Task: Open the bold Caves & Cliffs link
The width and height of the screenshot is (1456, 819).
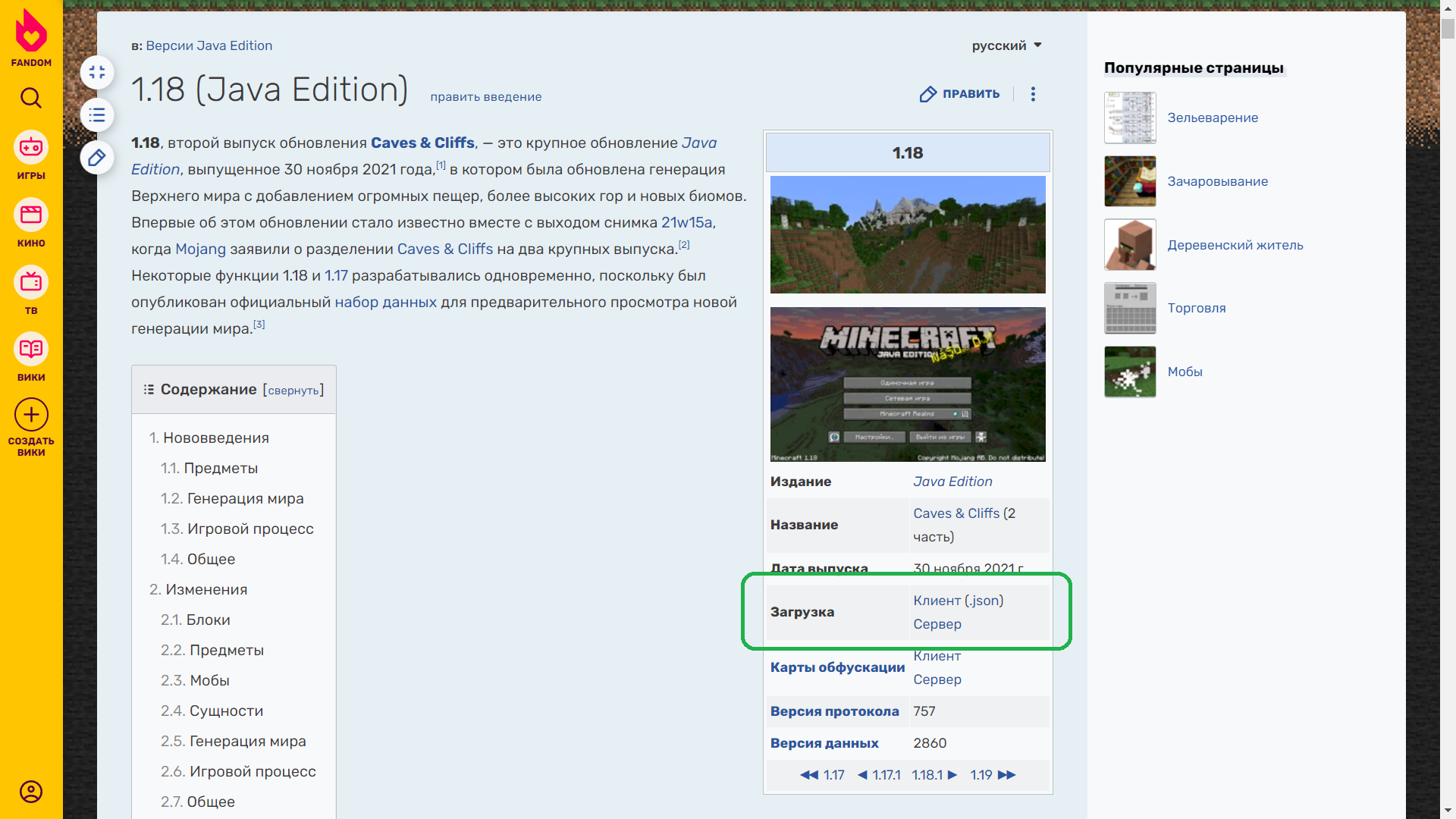Action: 422,143
